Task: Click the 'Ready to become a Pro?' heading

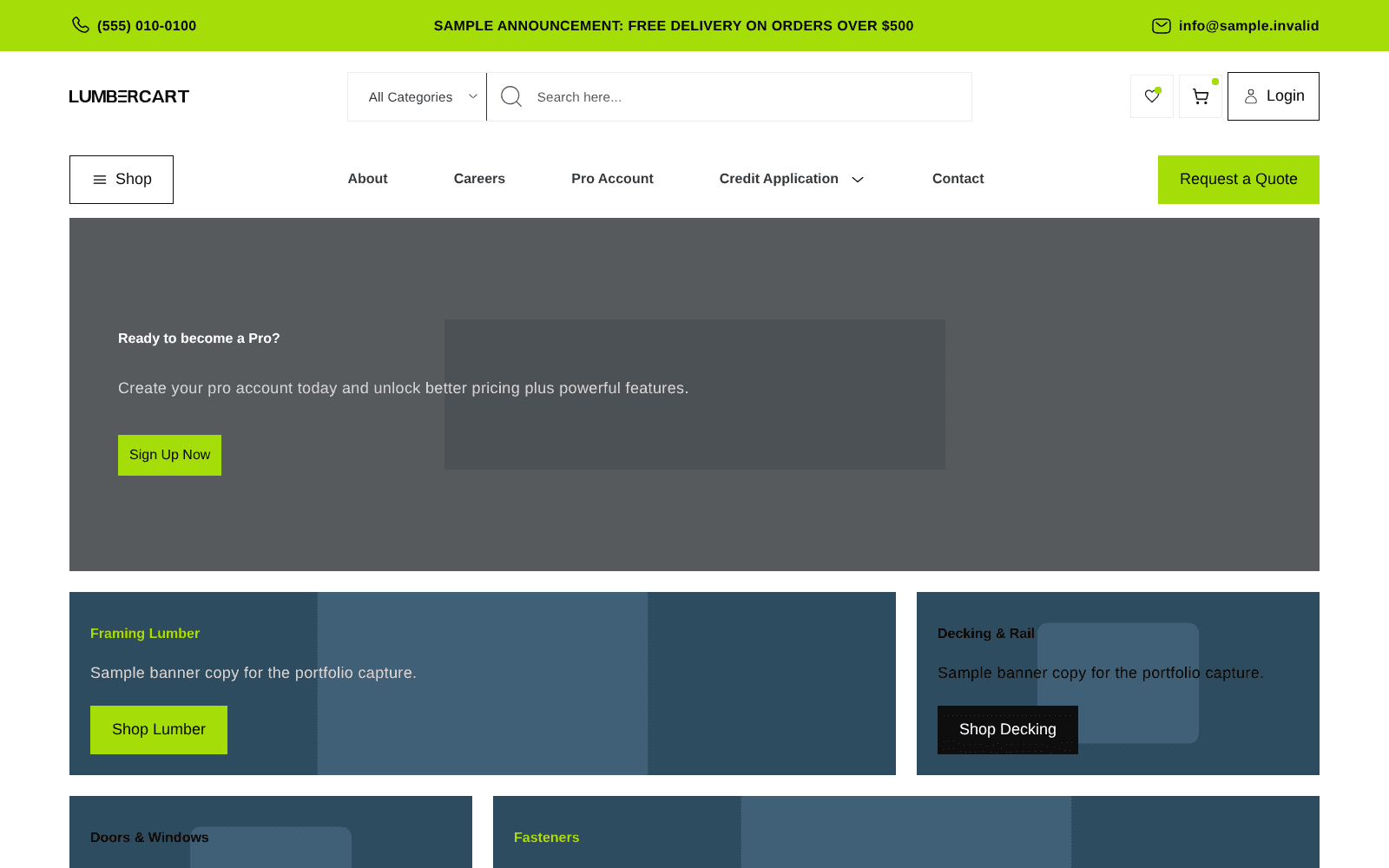Action: (199, 339)
